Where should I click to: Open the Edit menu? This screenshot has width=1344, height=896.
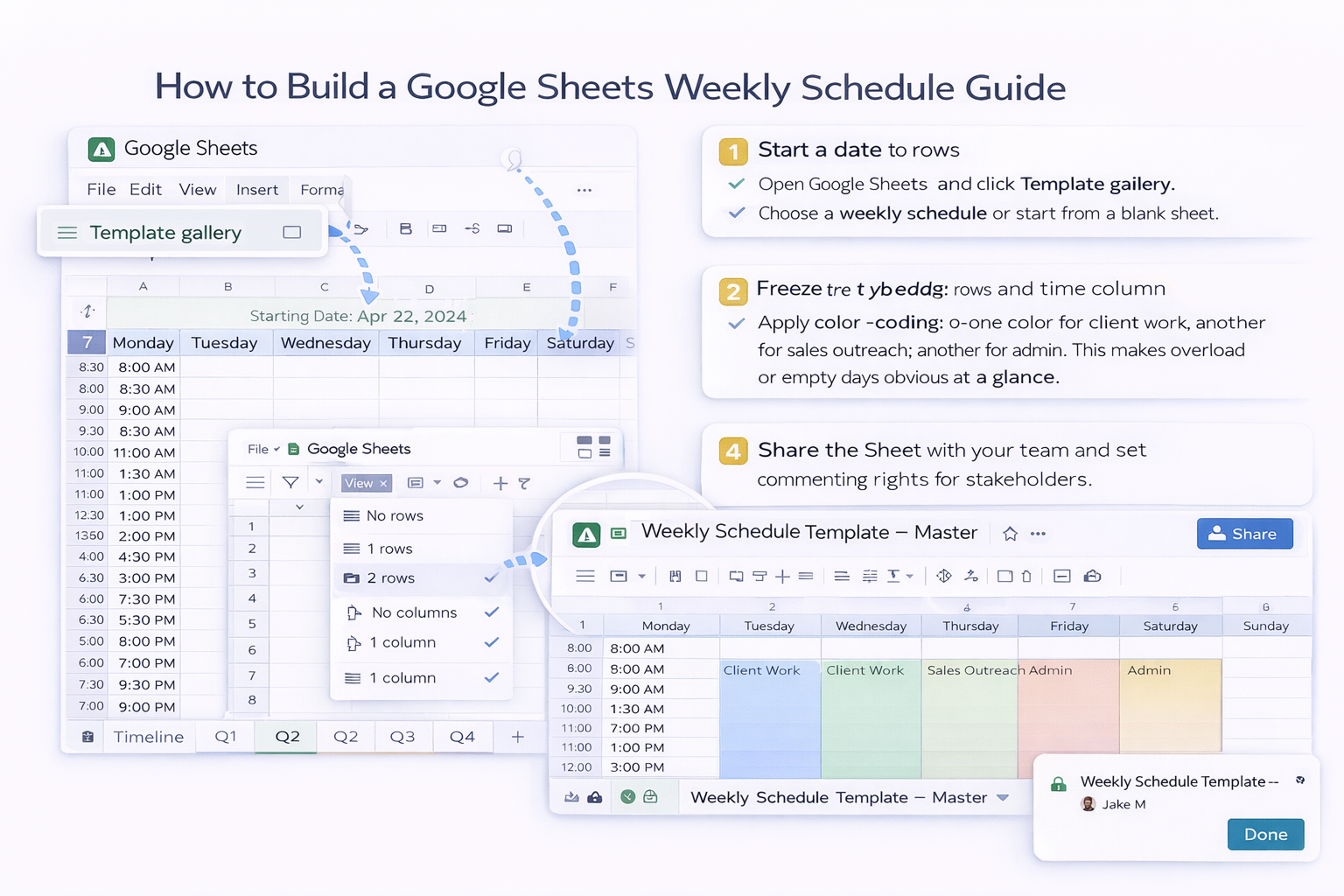click(x=145, y=190)
